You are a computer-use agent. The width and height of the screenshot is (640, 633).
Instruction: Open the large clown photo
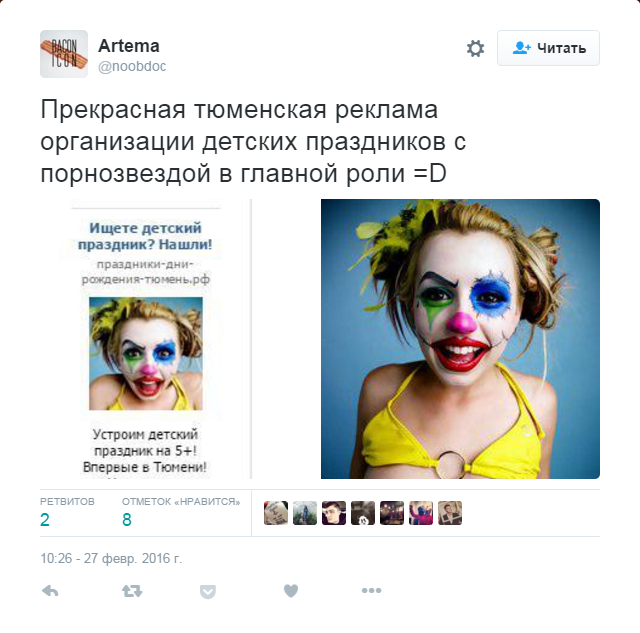click(460, 339)
